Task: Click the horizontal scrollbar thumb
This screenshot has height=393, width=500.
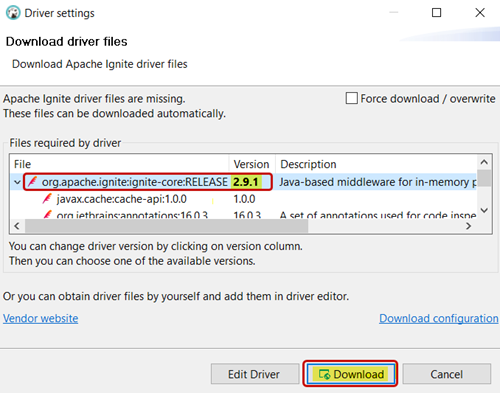Action: pyautogui.click(x=167, y=226)
